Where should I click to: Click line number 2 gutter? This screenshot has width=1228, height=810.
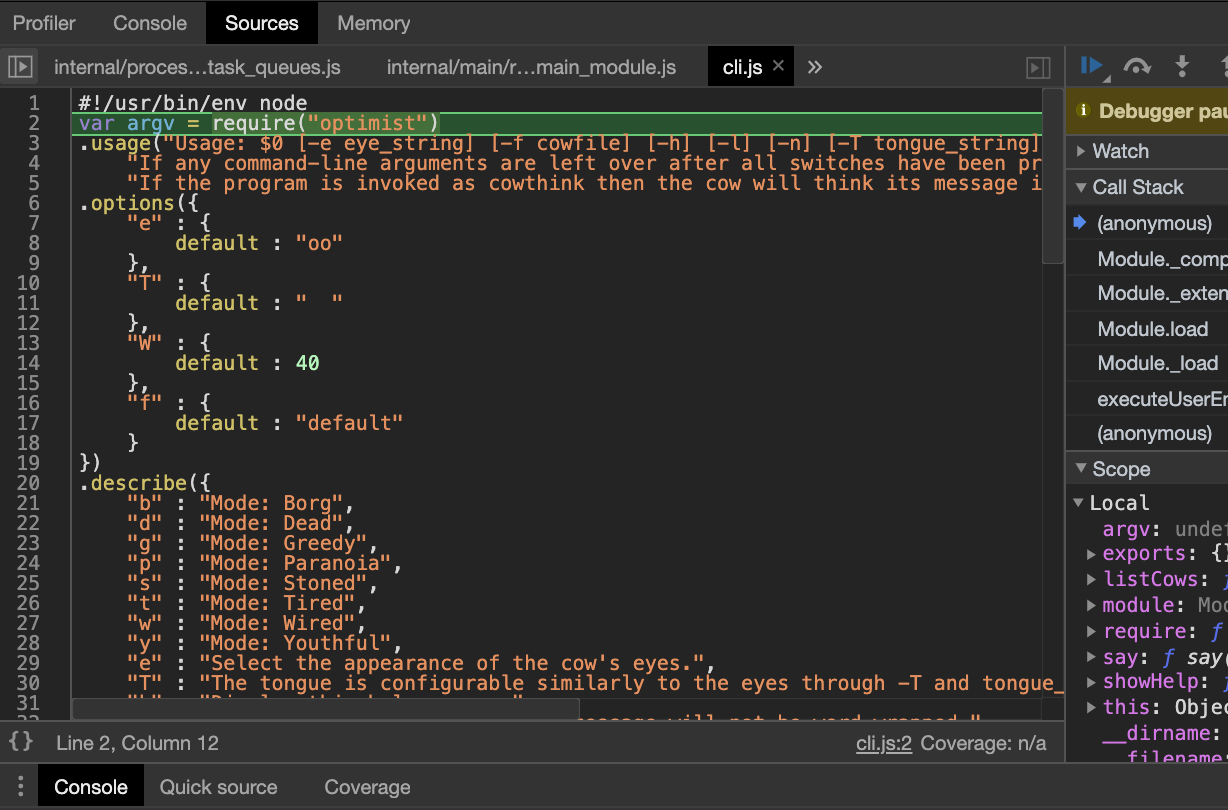34,123
